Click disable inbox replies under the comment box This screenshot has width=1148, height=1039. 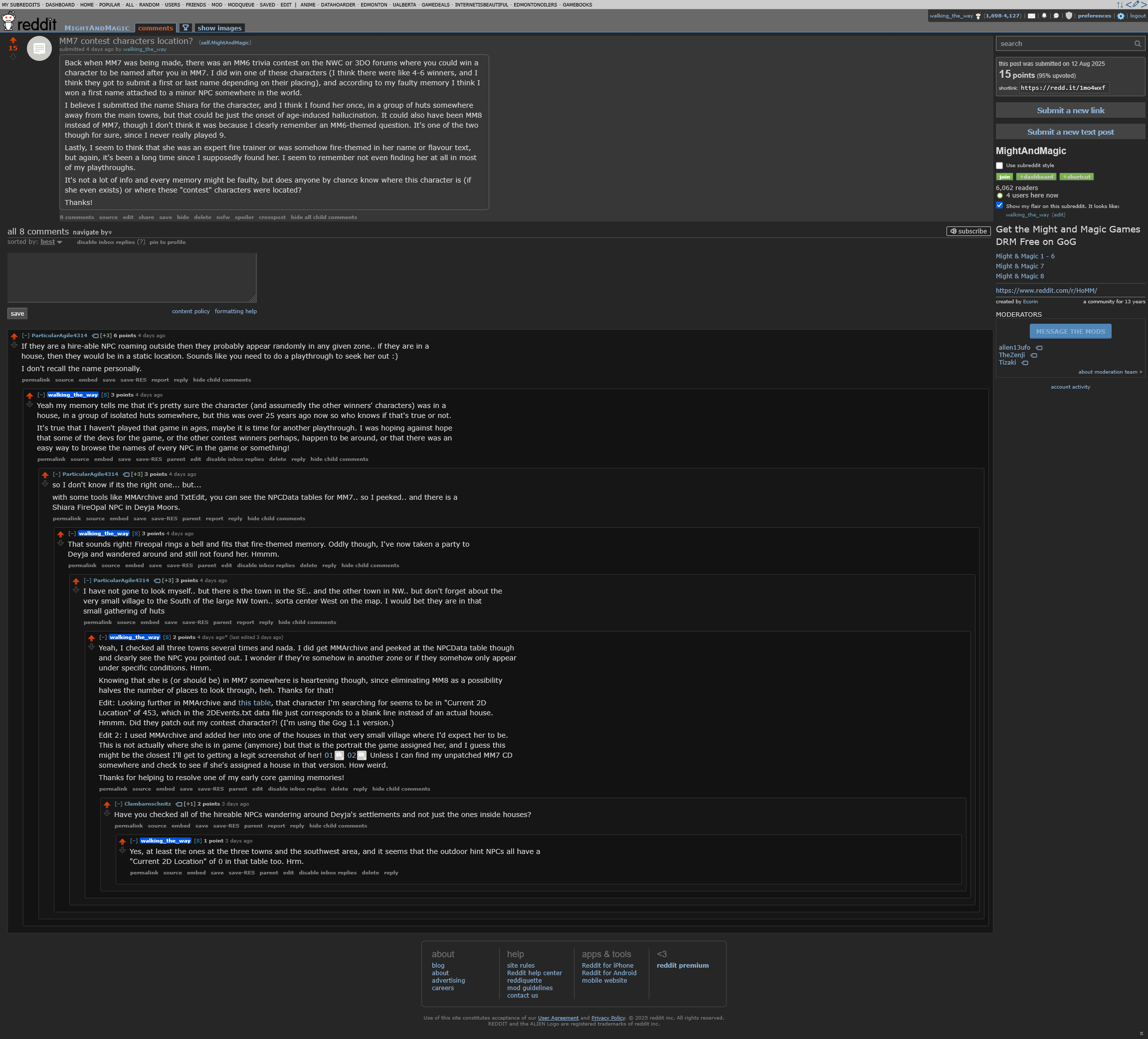(x=106, y=242)
